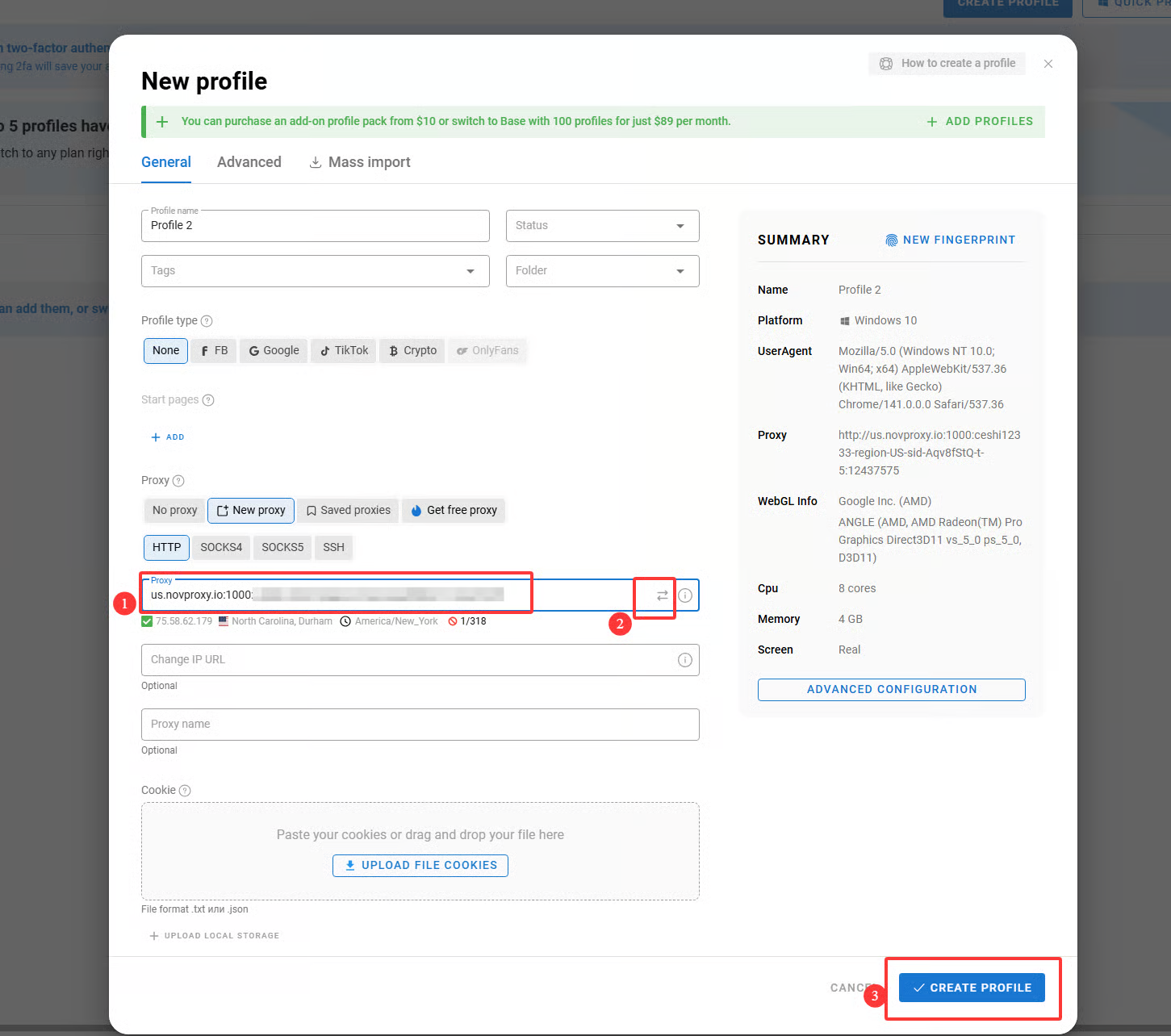Click info icon in Change IP URL field

pyautogui.click(x=685, y=660)
